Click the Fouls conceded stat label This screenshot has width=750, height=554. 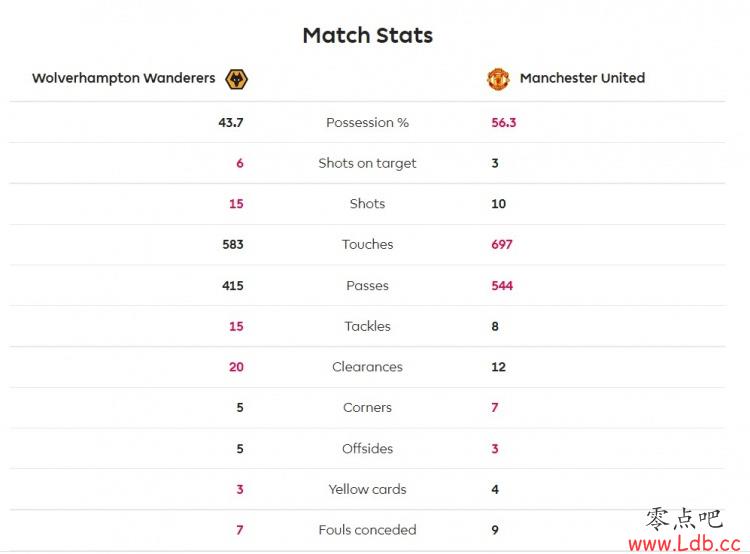pyautogui.click(x=367, y=530)
